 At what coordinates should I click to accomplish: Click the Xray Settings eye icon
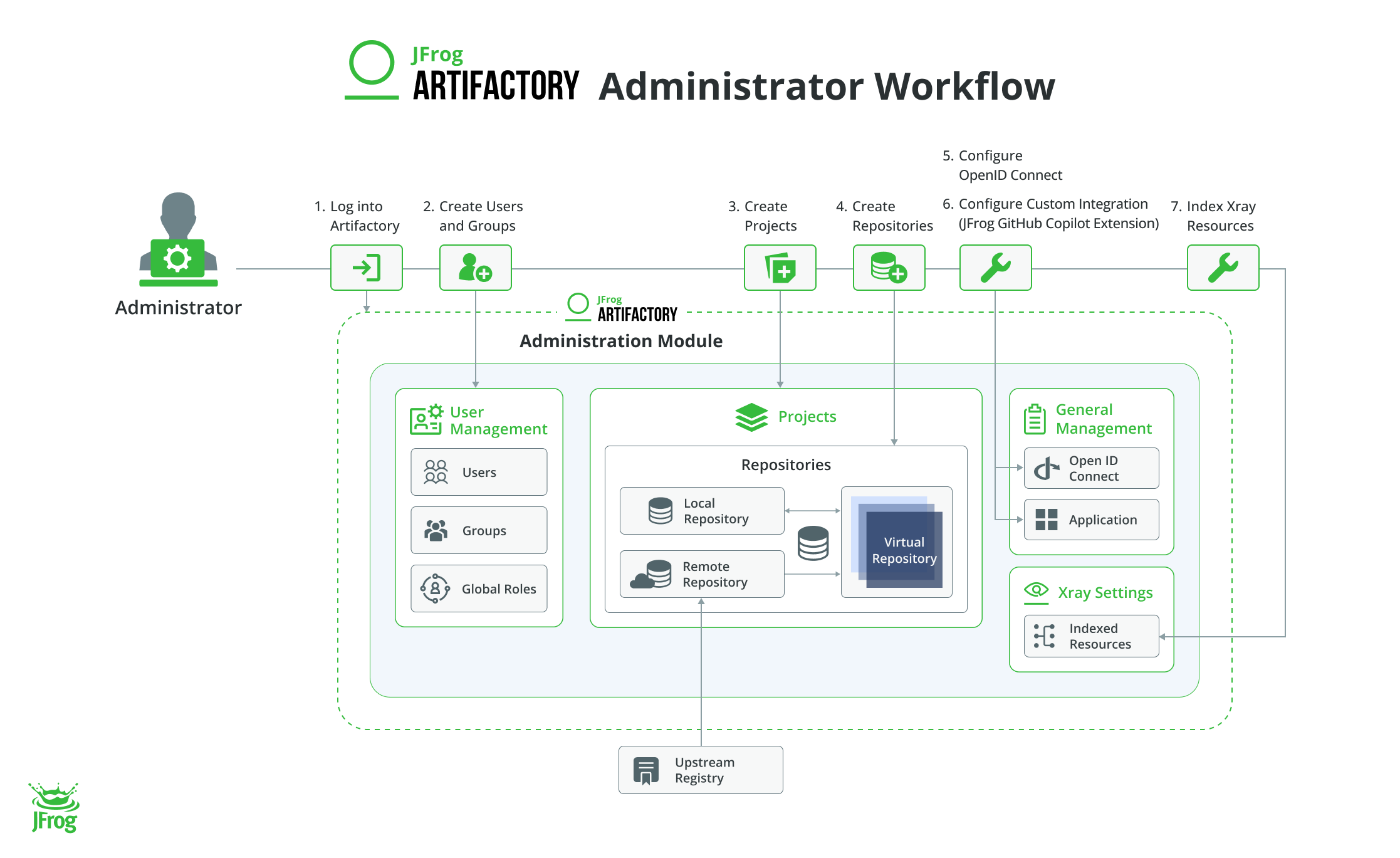pyautogui.click(x=1036, y=590)
